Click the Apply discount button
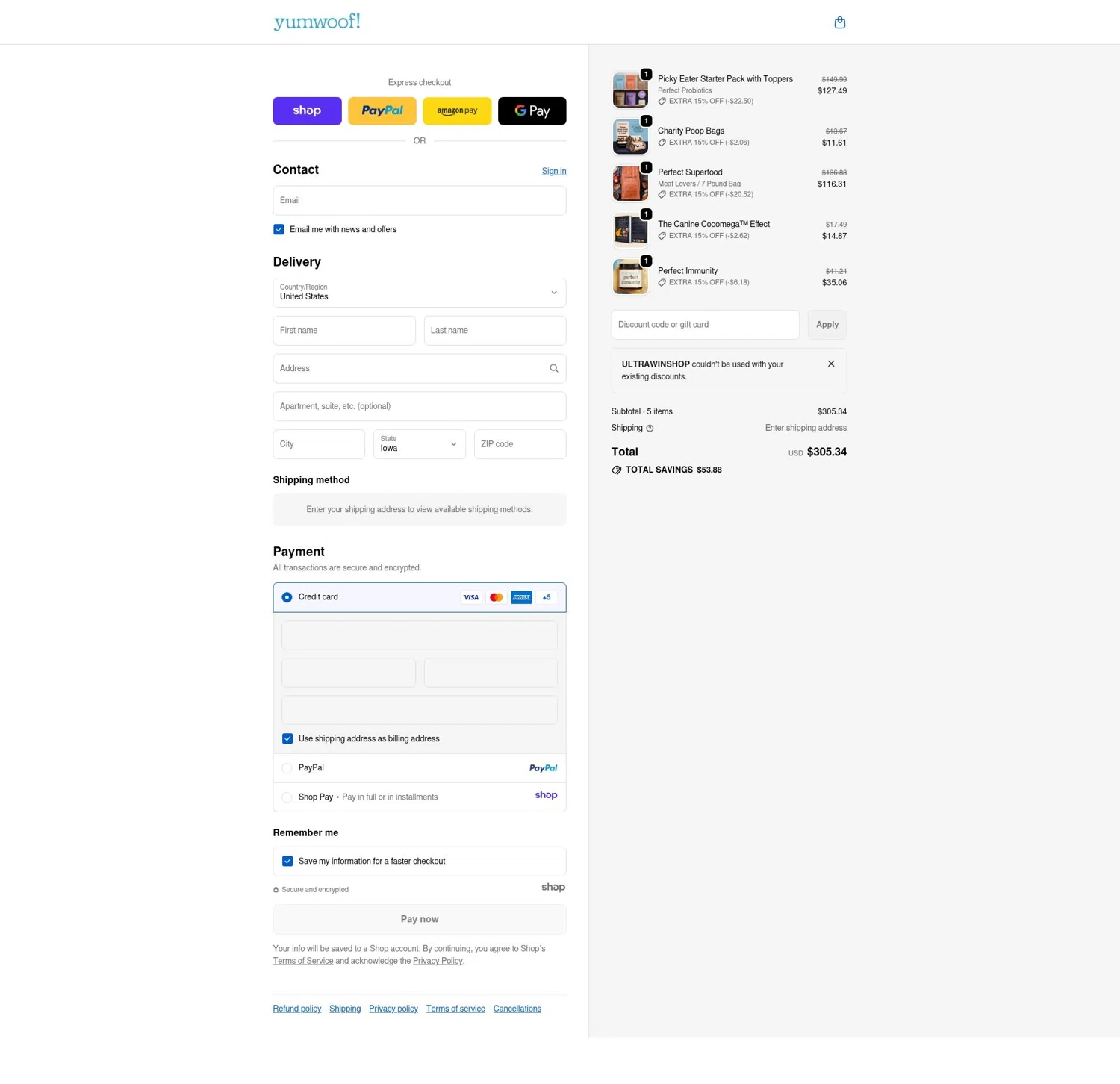Viewport: 1120px width, 1084px height. pyautogui.click(x=827, y=325)
